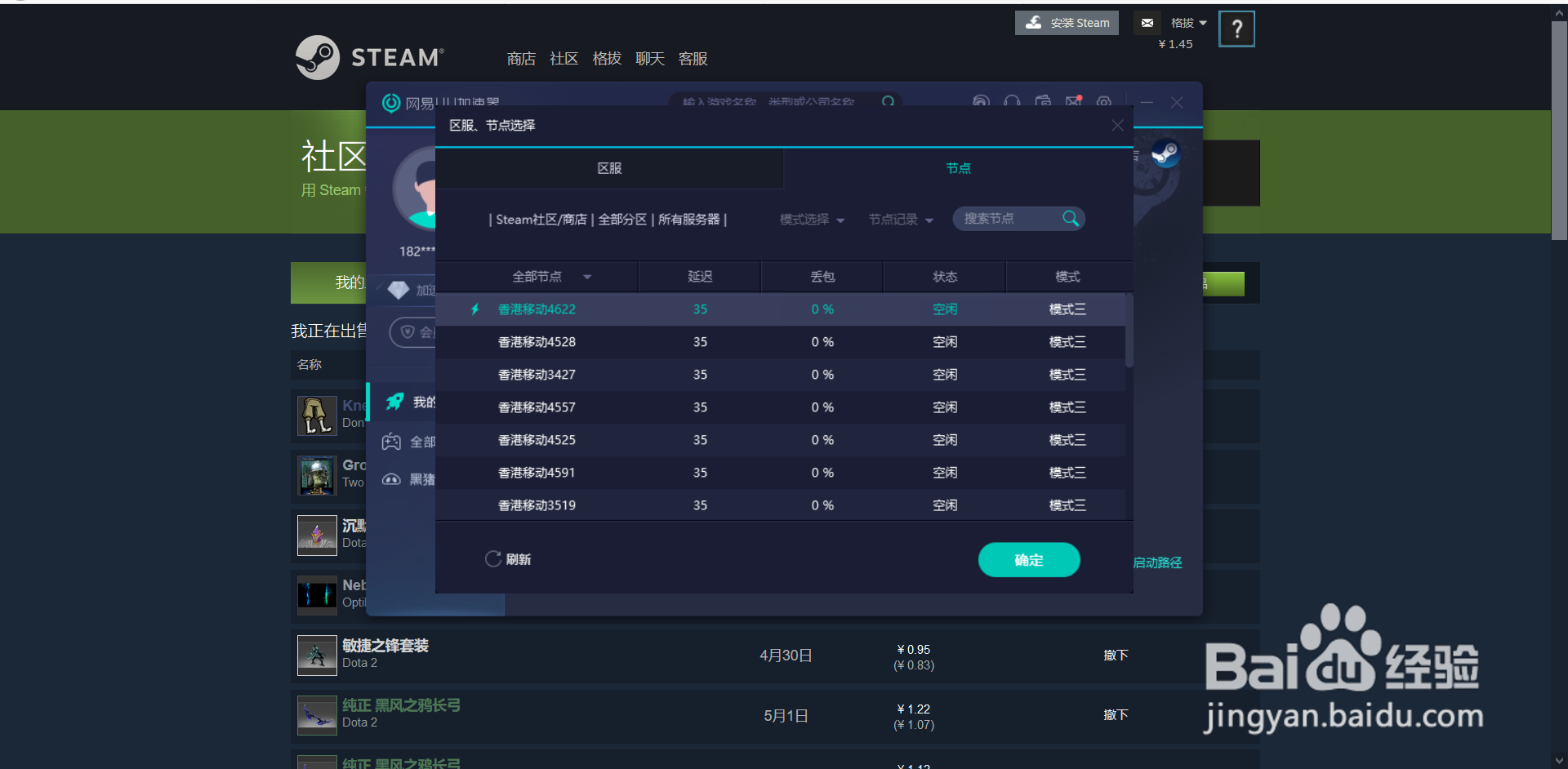Click the node list scrollbar thumb
Image resolution: width=1568 pixels, height=769 pixels.
1129,331
